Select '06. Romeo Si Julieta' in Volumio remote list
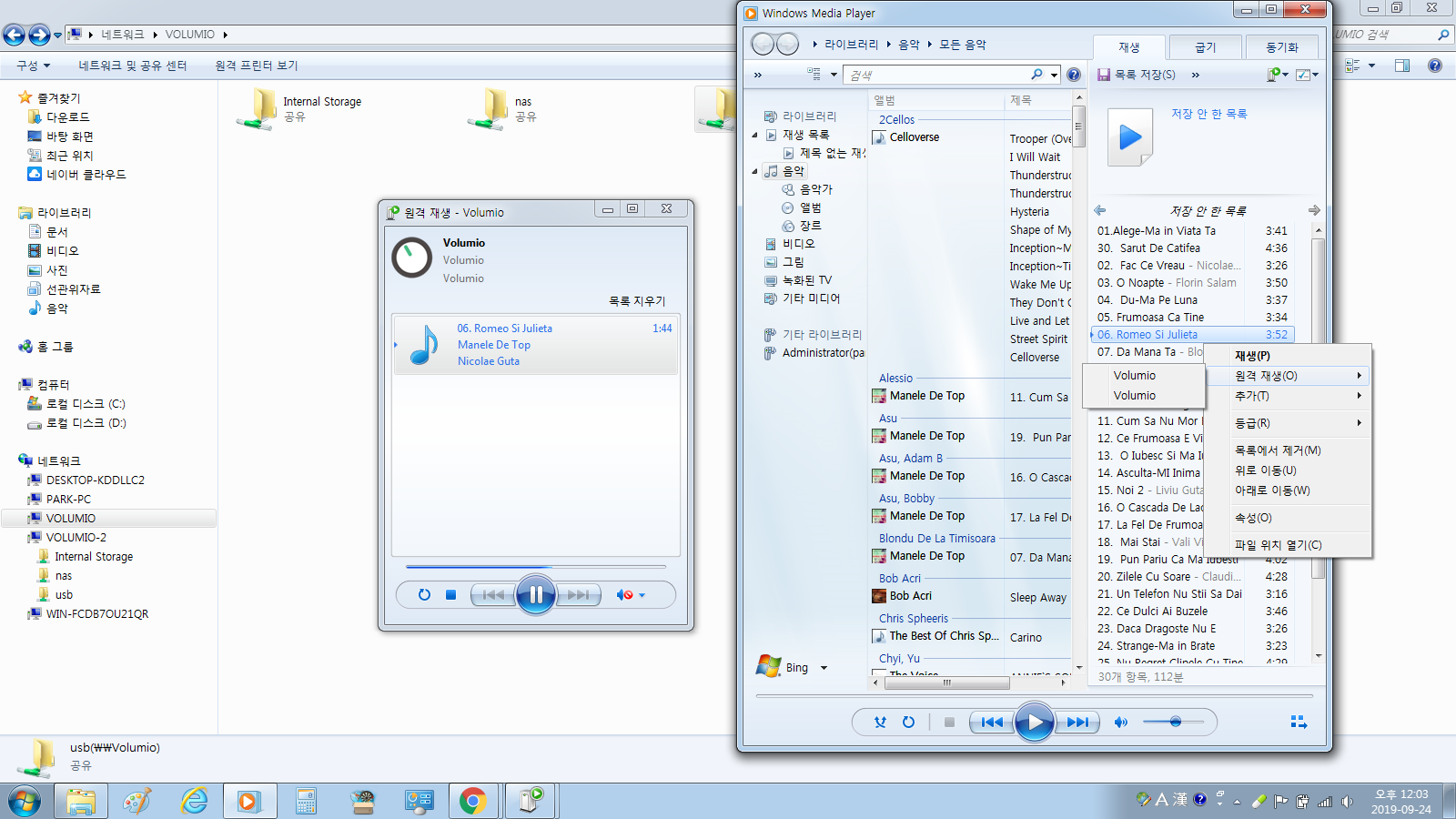 pos(536,345)
